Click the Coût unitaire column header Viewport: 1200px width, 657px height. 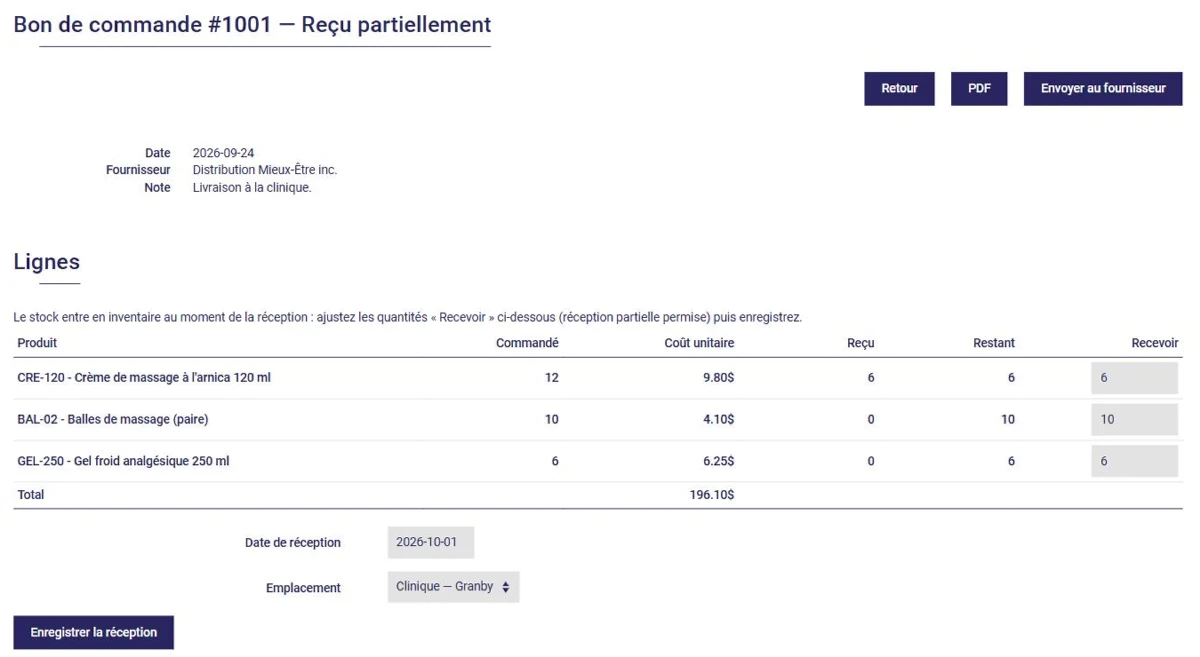click(x=699, y=343)
